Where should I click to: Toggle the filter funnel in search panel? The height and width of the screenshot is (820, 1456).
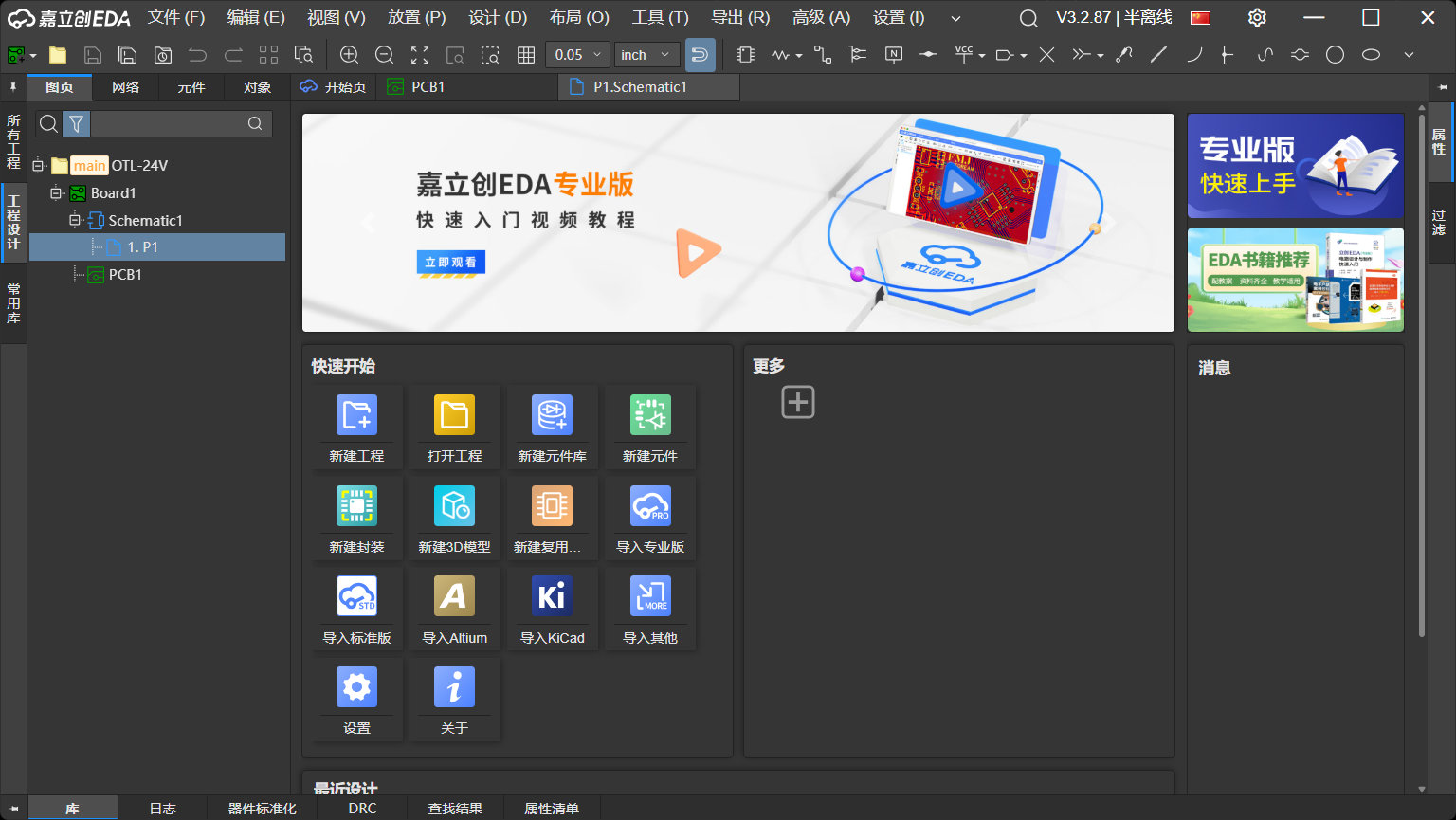[x=77, y=123]
